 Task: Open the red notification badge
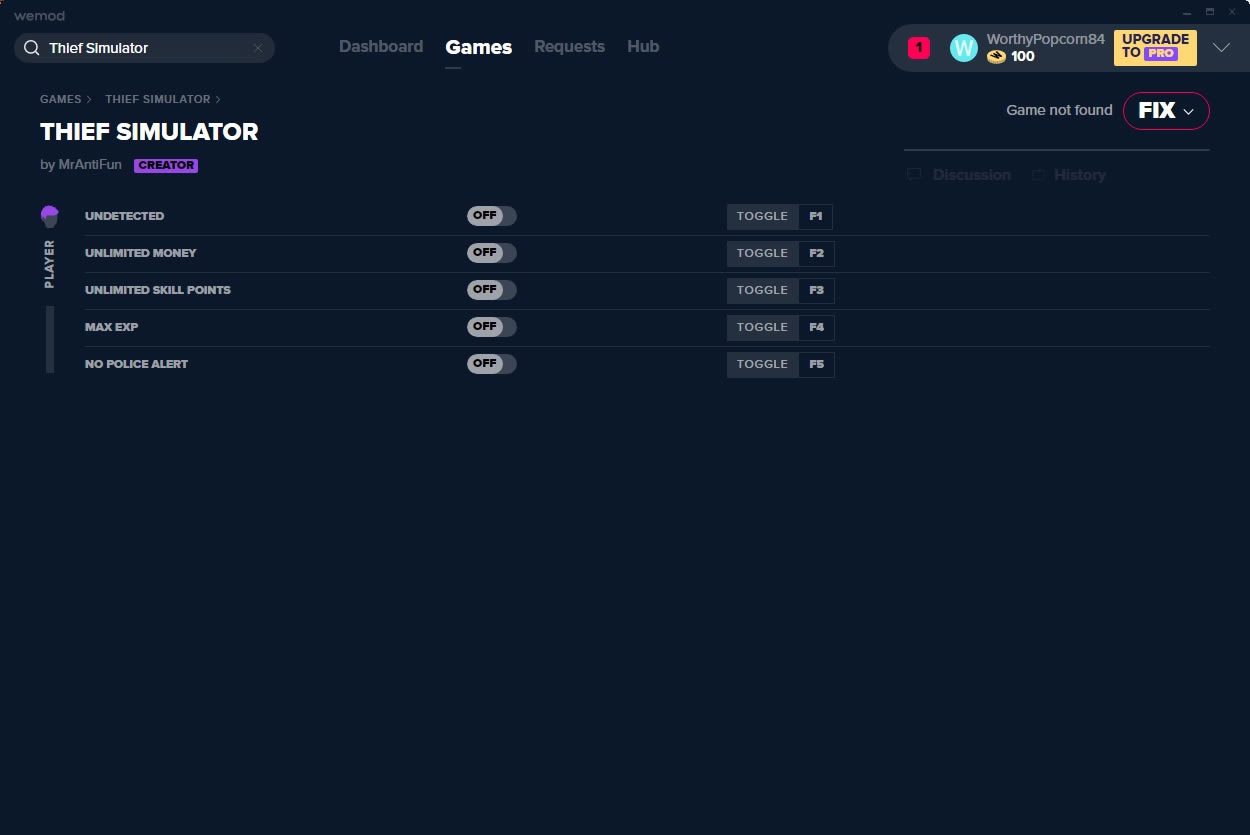[x=918, y=48]
